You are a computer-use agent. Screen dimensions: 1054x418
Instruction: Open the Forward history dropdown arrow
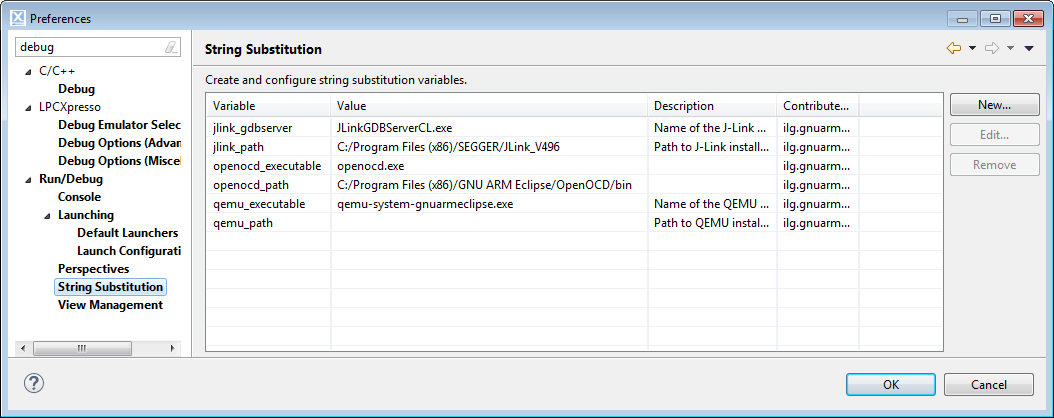[1011, 49]
